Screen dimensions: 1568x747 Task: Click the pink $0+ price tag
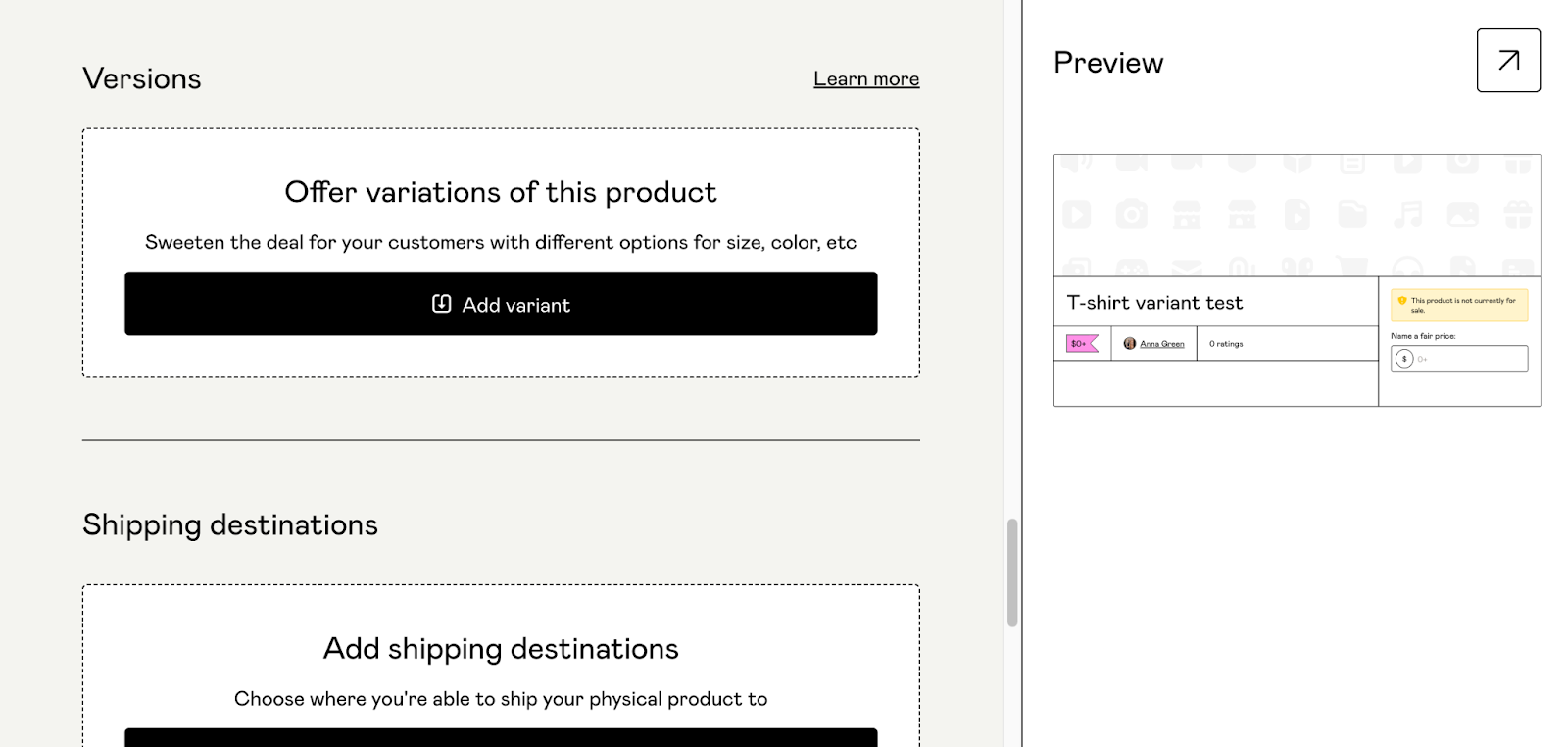pos(1082,344)
